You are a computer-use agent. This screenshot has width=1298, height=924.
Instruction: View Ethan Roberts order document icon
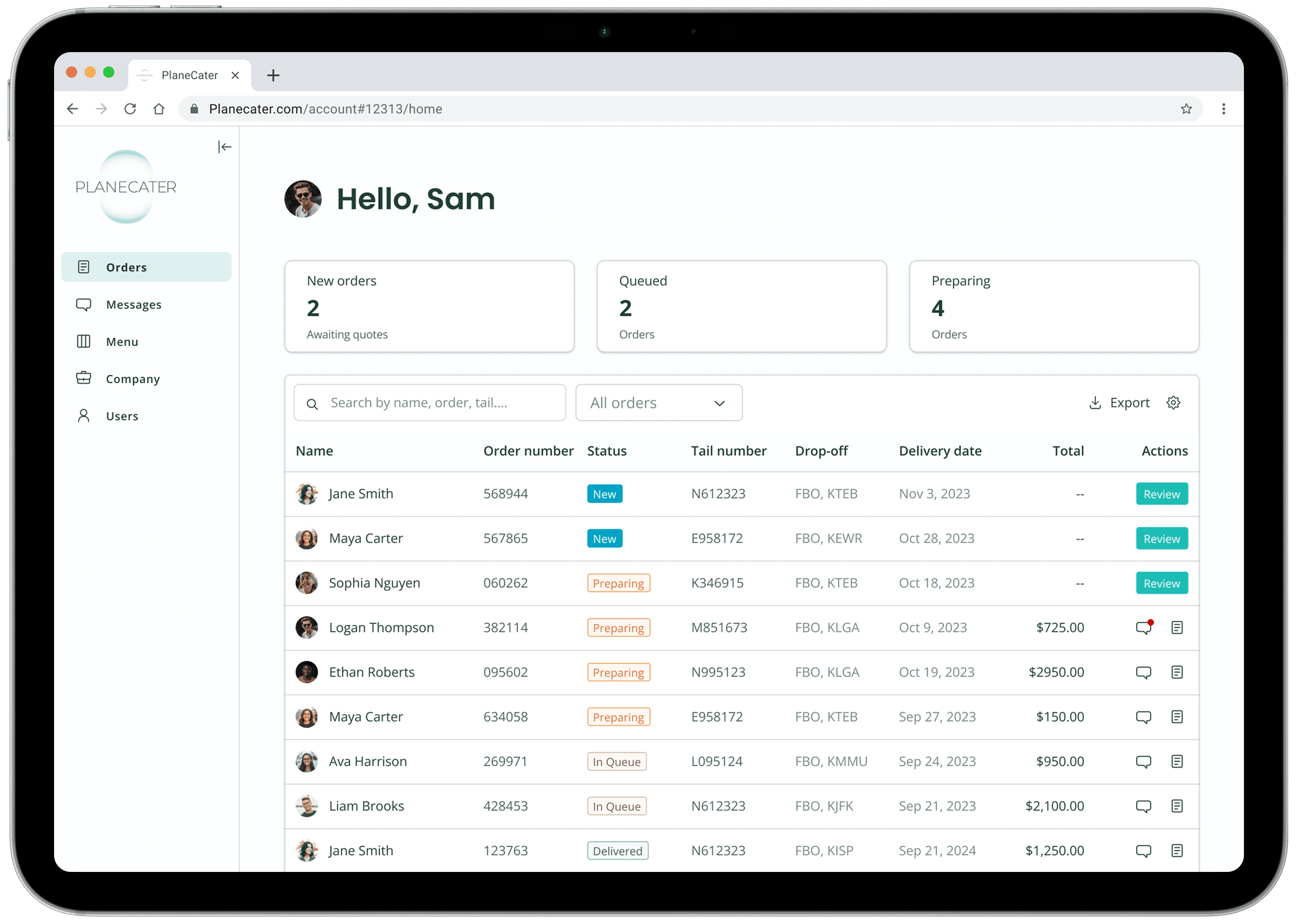[x=1177, y=672]
